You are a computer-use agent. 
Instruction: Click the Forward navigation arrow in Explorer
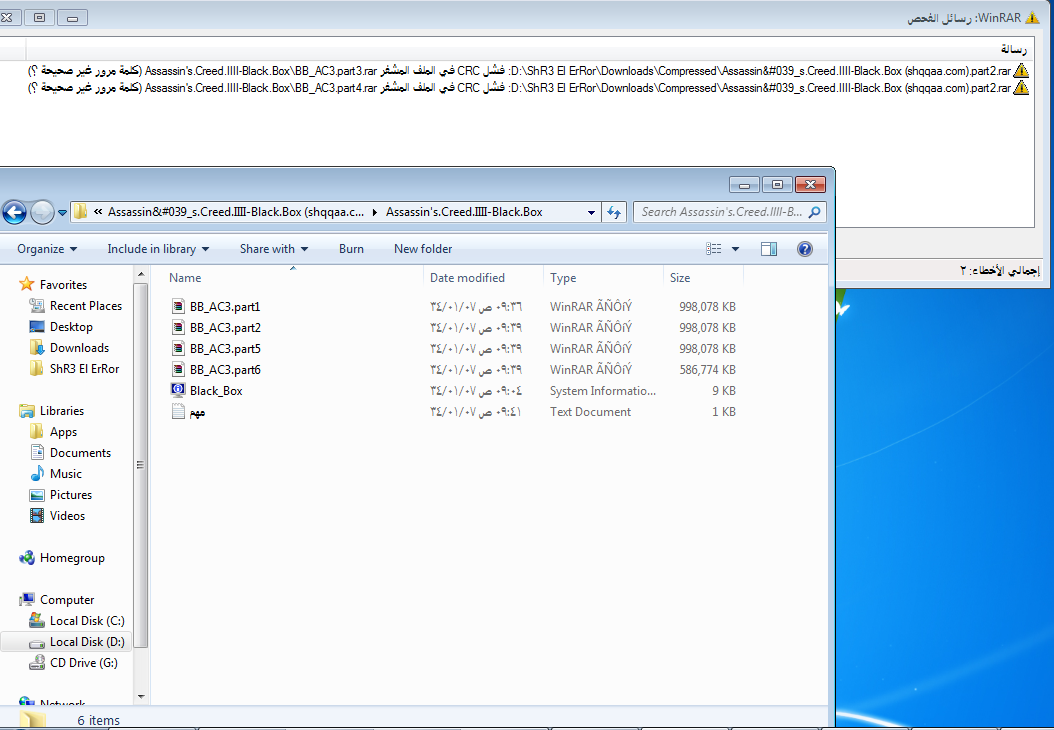coord(42,212)
